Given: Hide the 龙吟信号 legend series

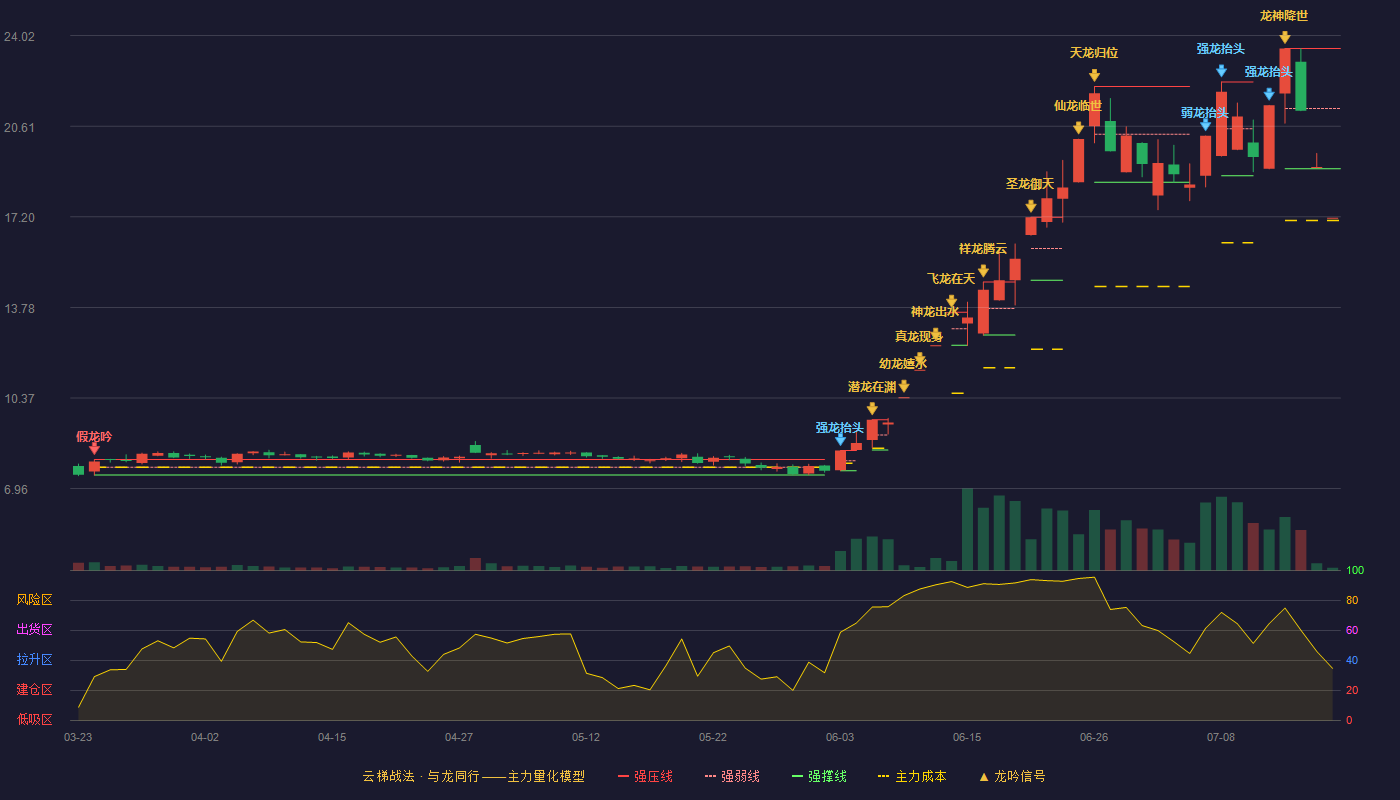Looking at the screenshot, I should [1012, 776].
